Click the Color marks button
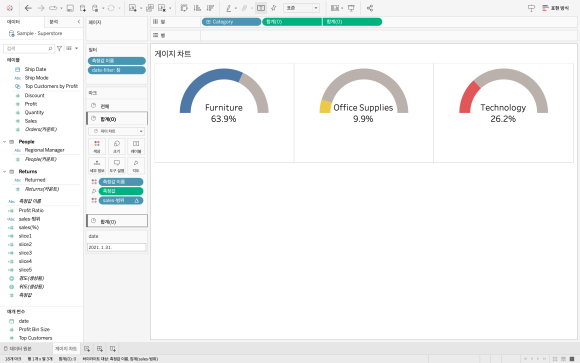The width and height of the screenshot is (580, 363). tap(97, 147)
